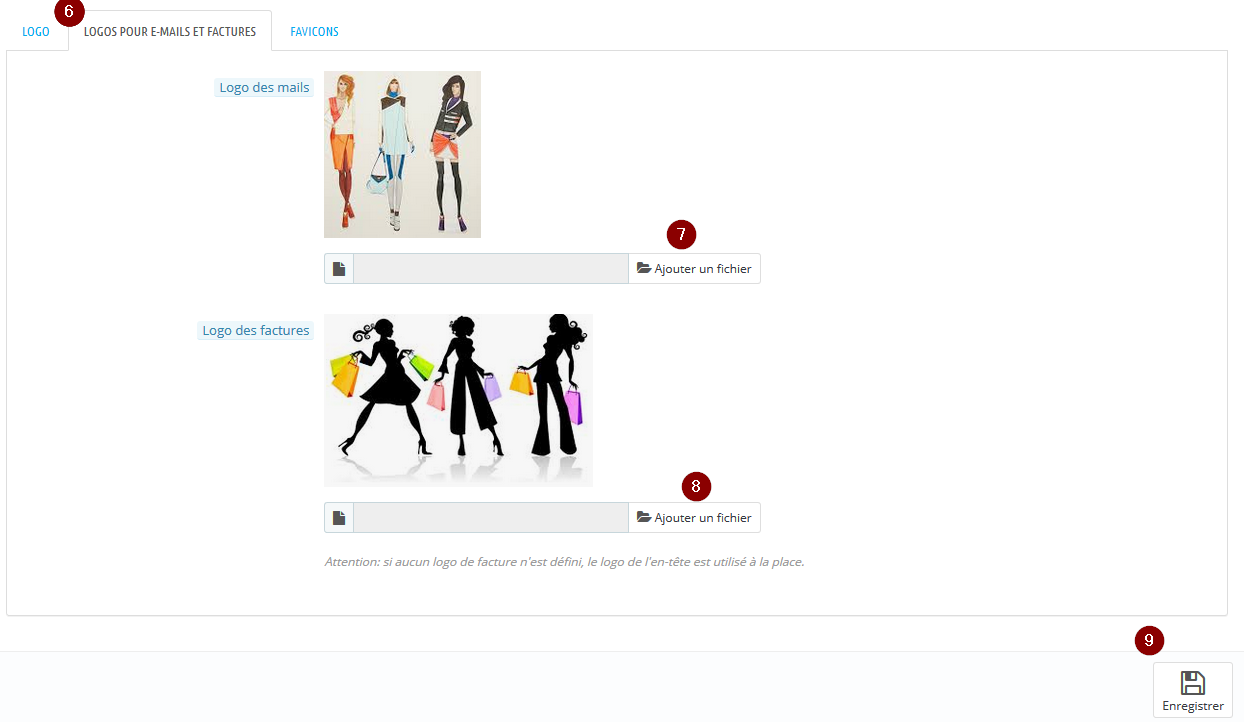1244x722 pixels.
Task: Click the Logo des mails label
Action: coord(264,87)
